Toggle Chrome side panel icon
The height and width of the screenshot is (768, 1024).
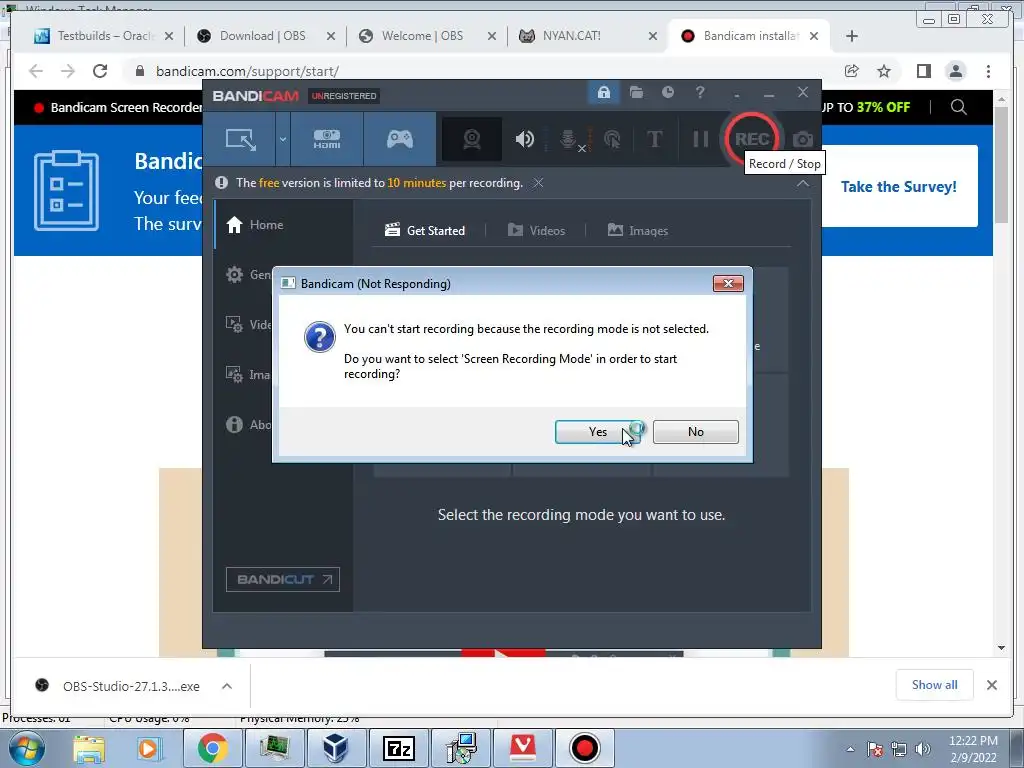(x=923, y=71)
